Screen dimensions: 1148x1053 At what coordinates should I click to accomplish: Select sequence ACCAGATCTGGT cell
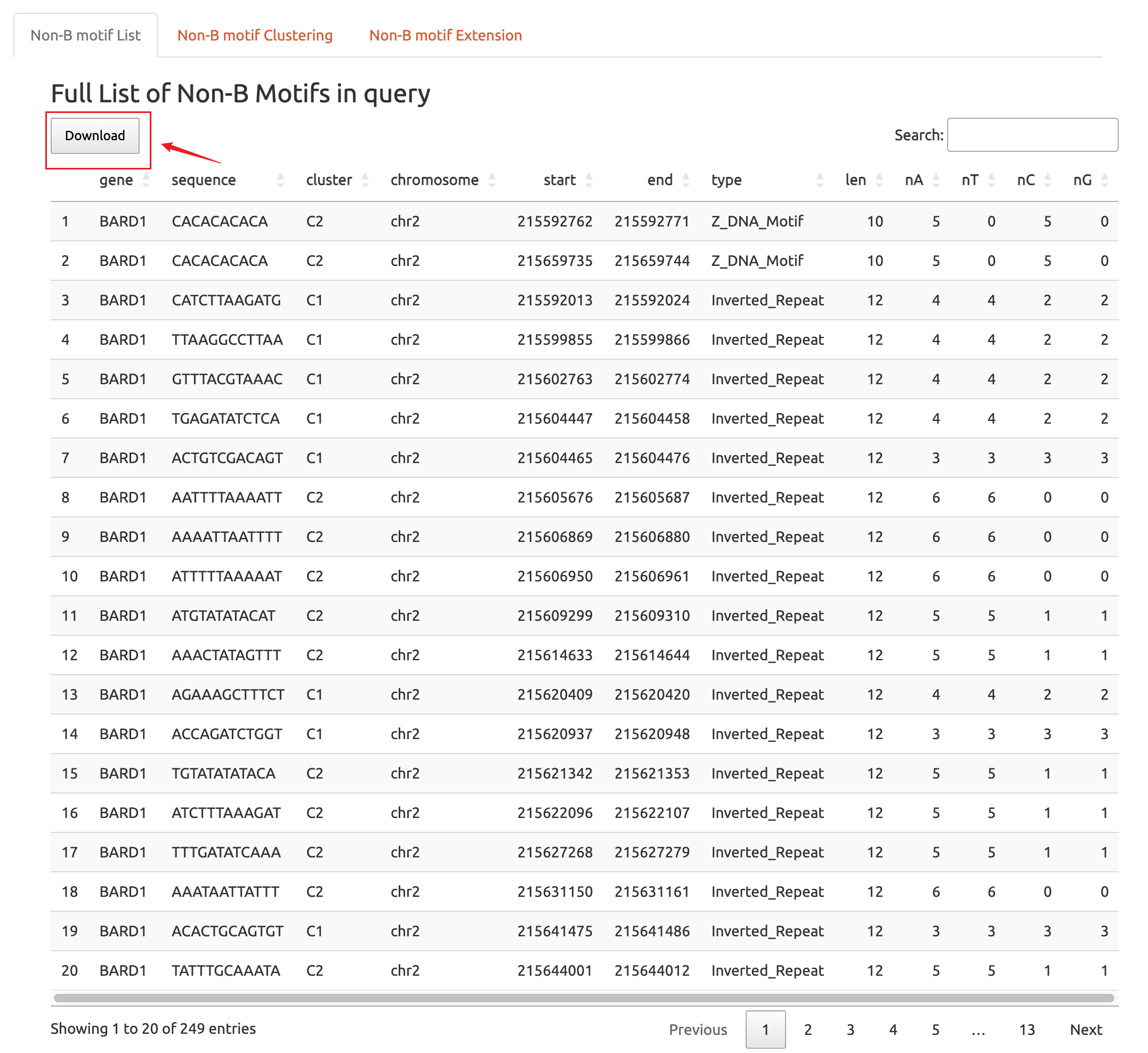[x=227, y=734]
